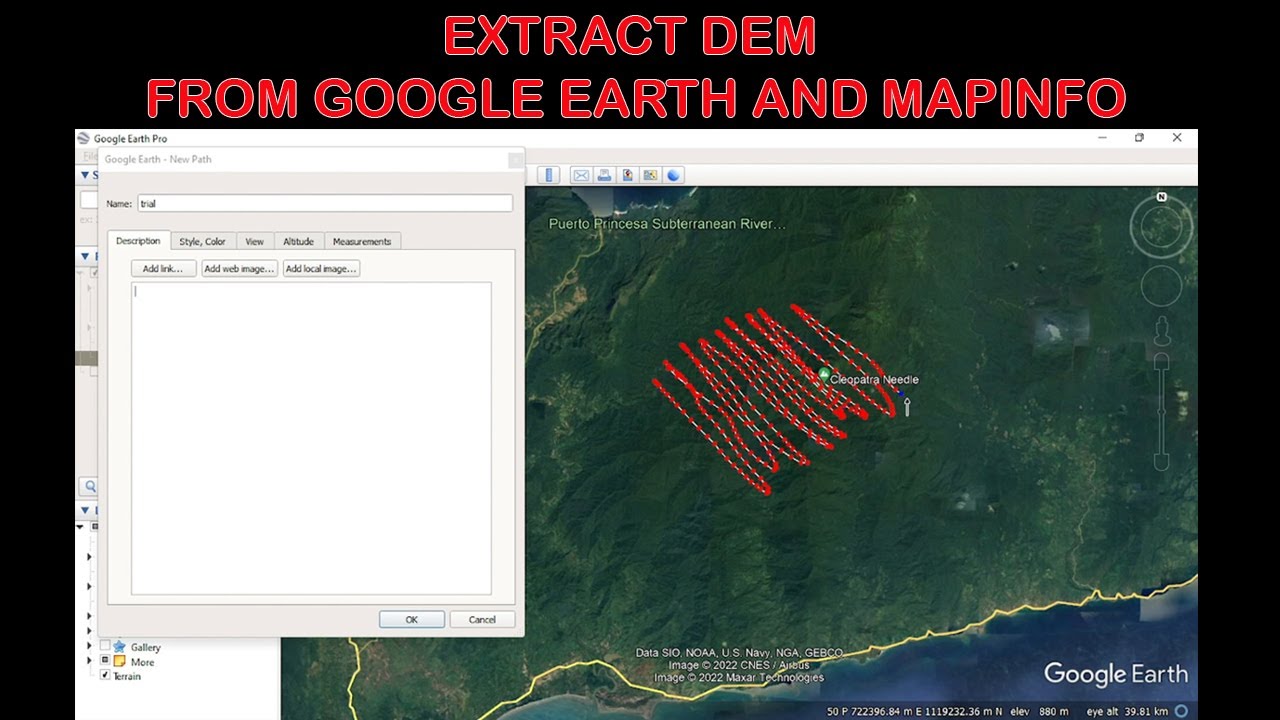
Task: Open the Altitude tab
Action: coord(298,241)
